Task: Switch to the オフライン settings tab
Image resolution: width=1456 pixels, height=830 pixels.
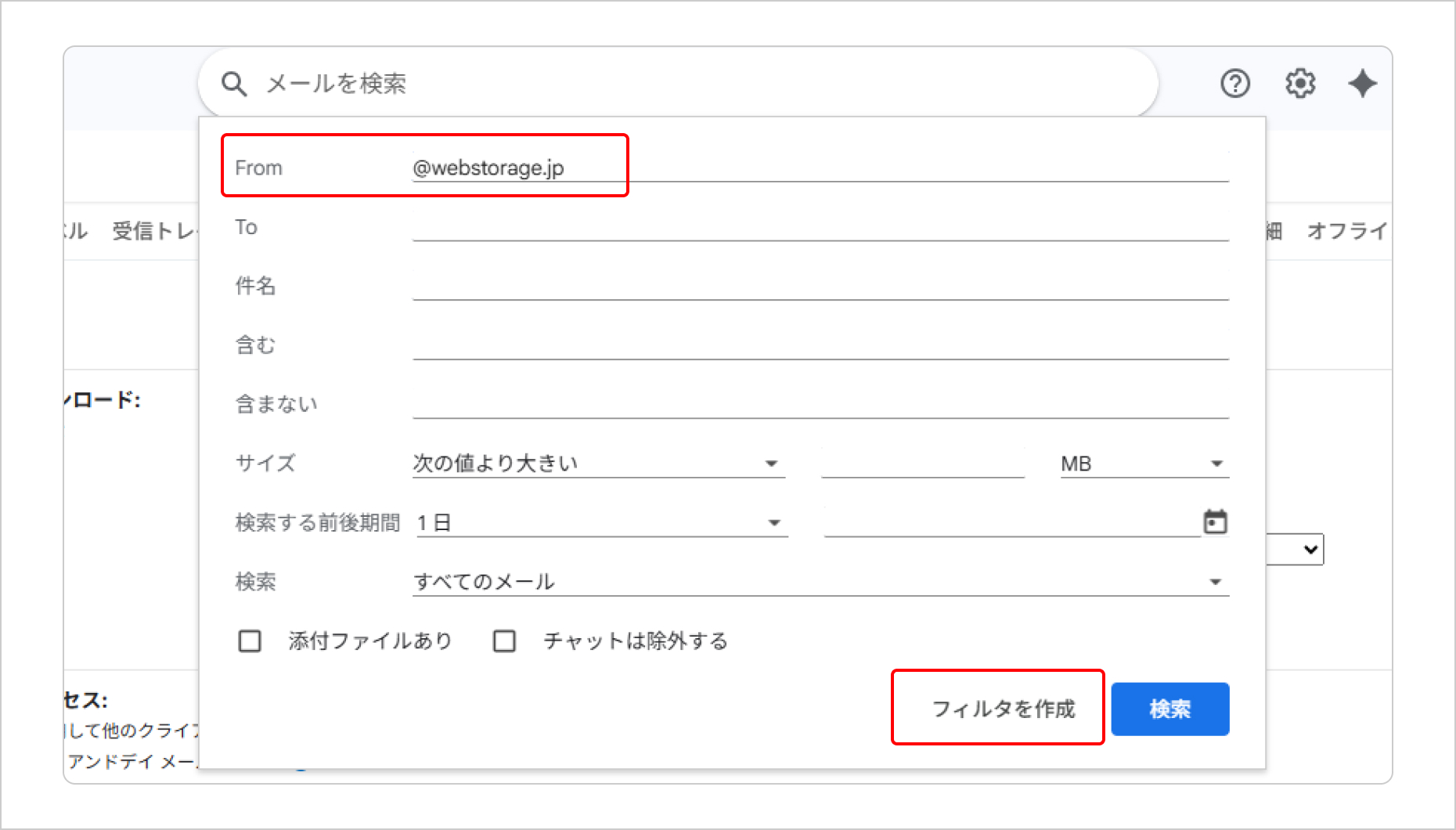Action: 1346,231
